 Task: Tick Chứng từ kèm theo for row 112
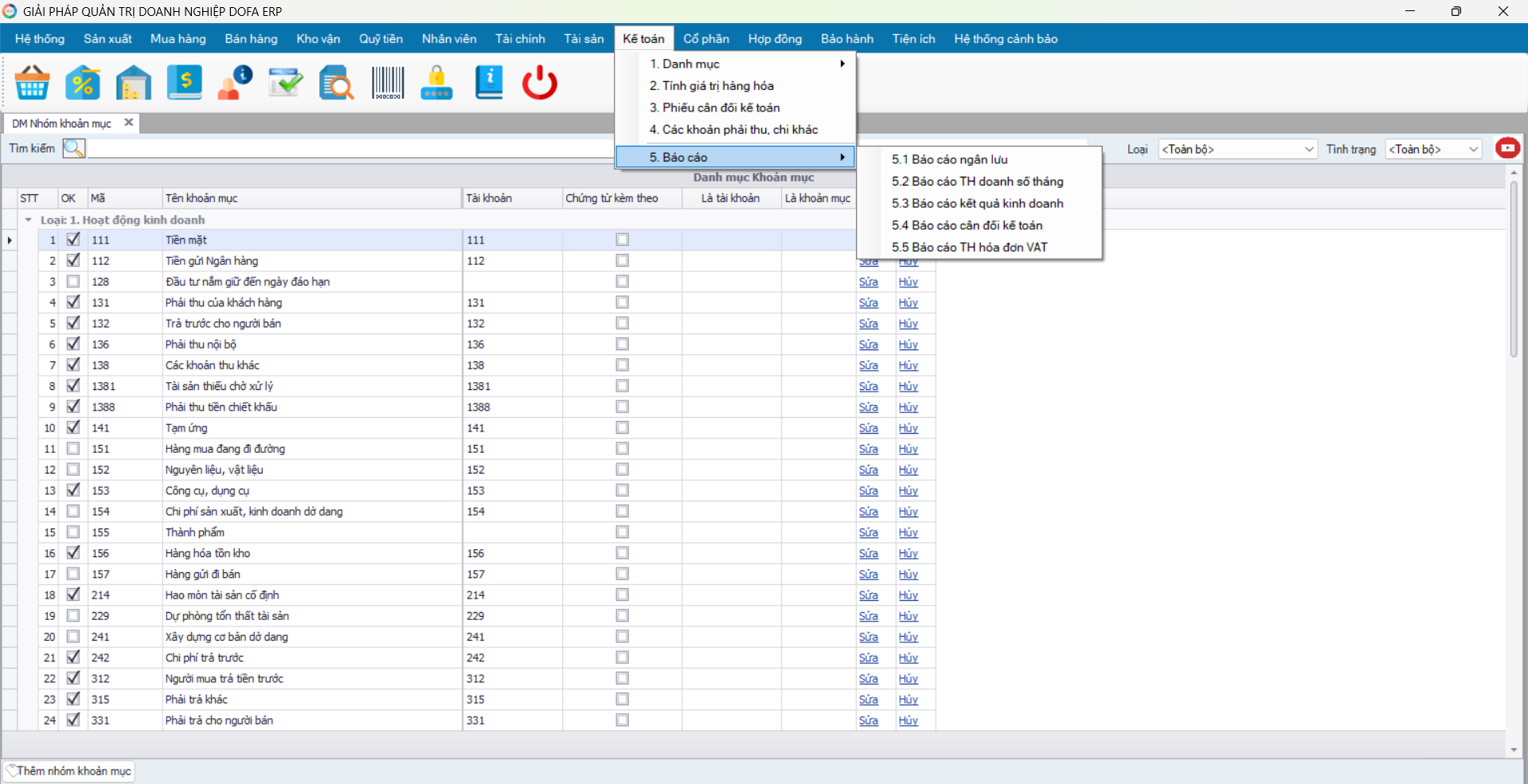click(x=622, y=260)
